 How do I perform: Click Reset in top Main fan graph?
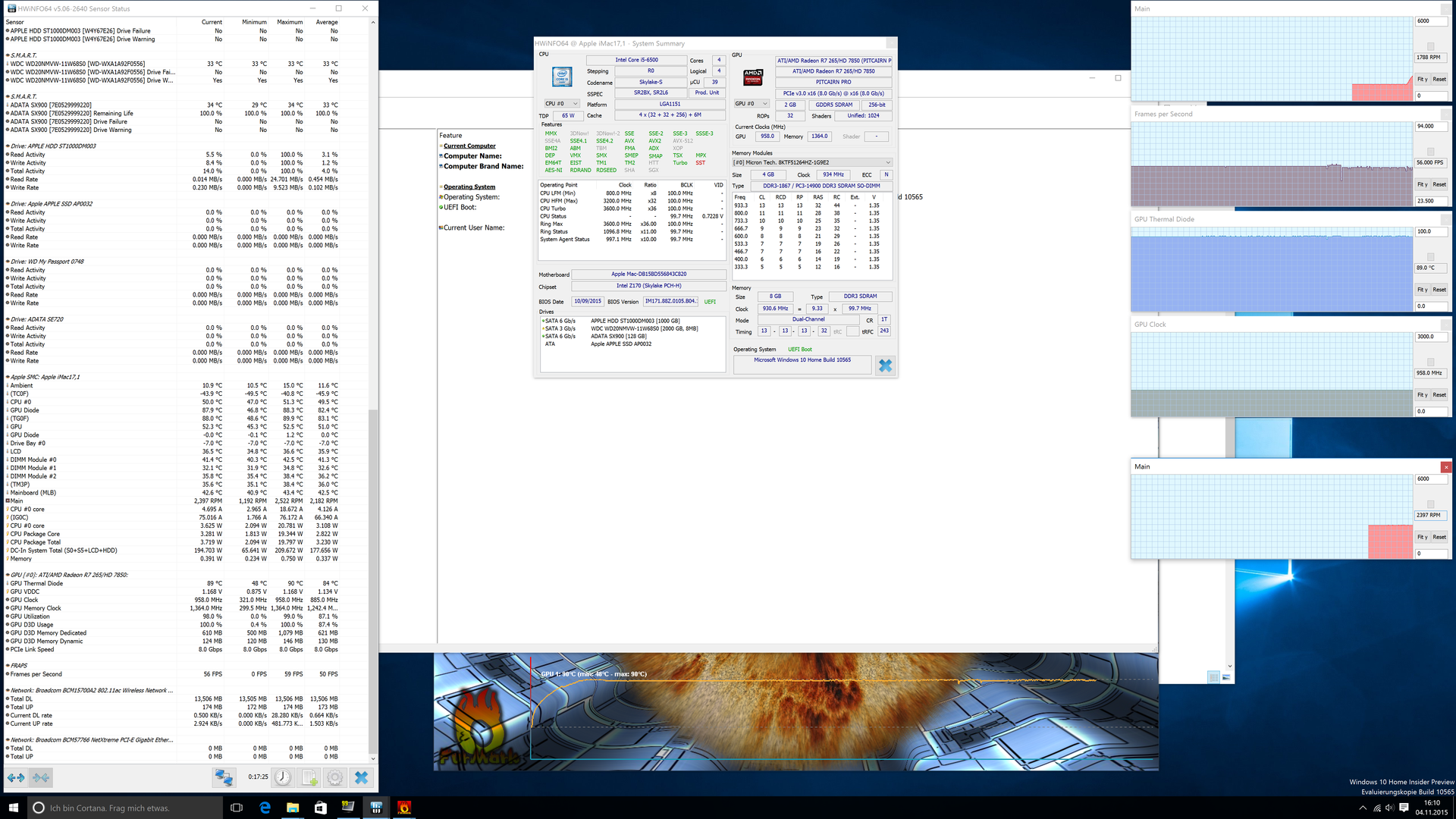click(x=1439, y=79)
